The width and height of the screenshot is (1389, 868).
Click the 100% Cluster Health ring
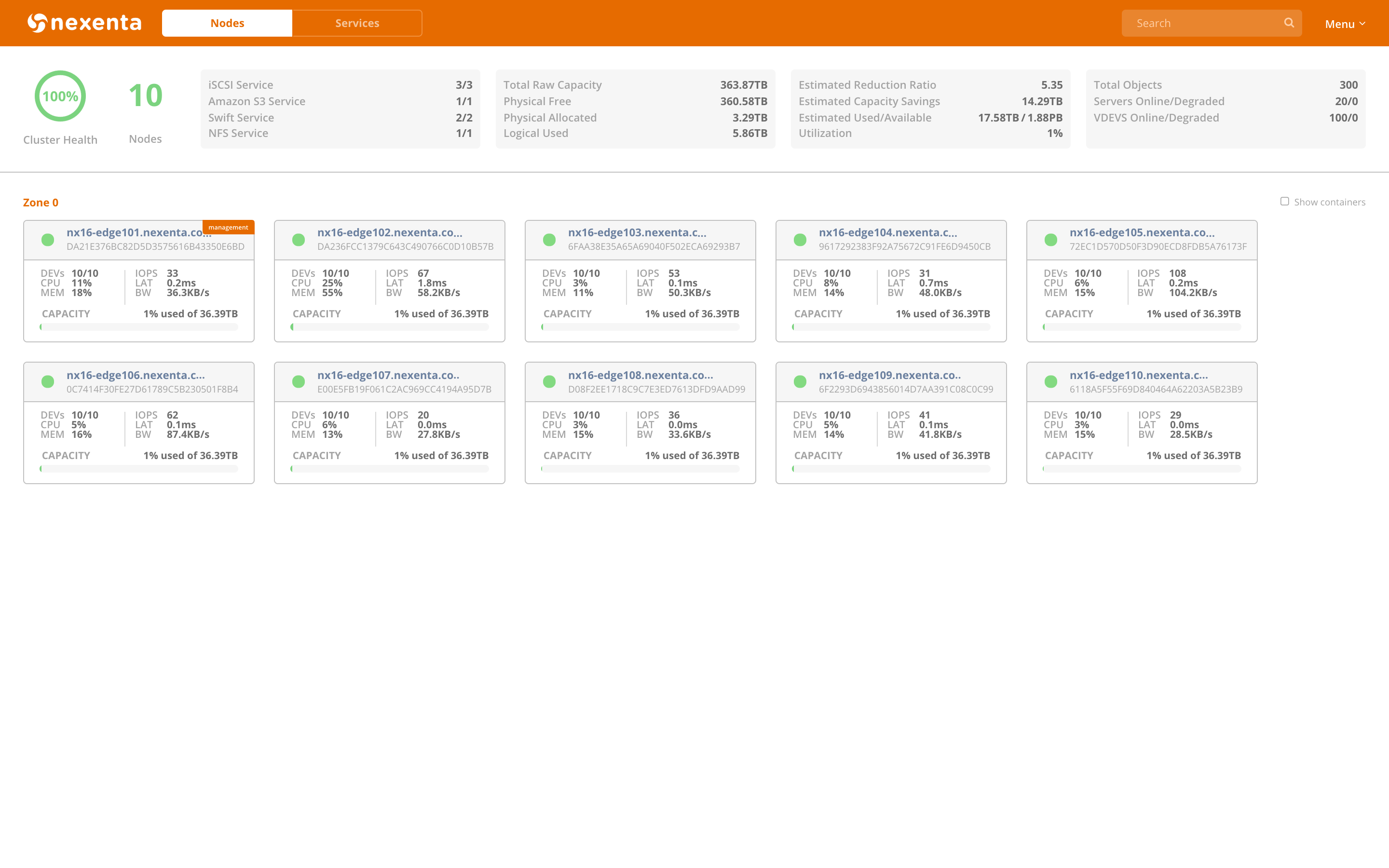tap(60, 96)
